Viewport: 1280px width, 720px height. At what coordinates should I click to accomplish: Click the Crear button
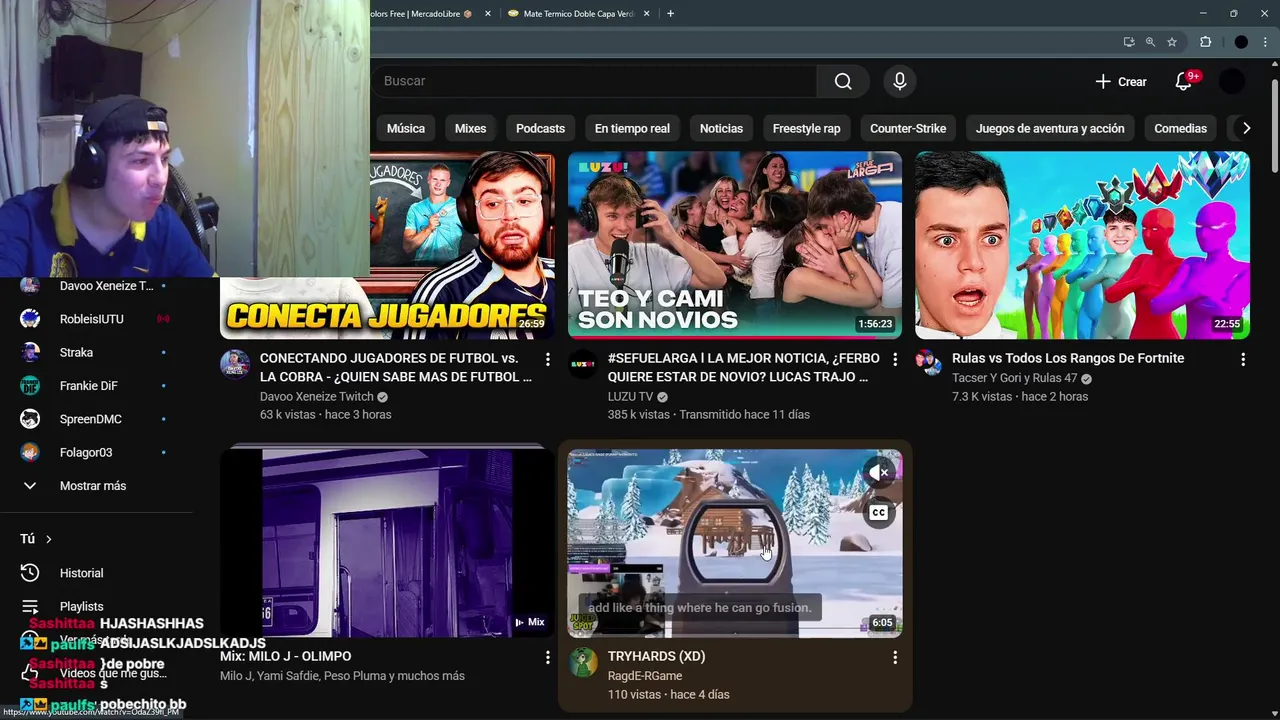[1121, 81]
